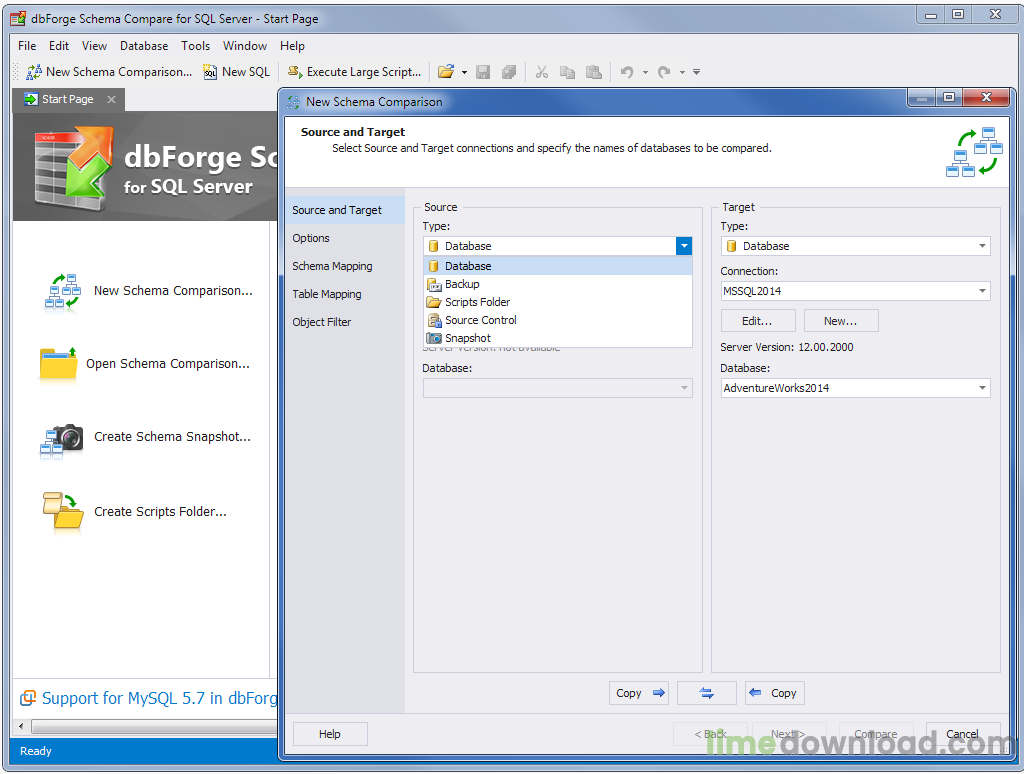This screenshot has width=1024, height=774.
Task: Click the Create Schema Snapshot camera icon
Action: click(62, 439)
